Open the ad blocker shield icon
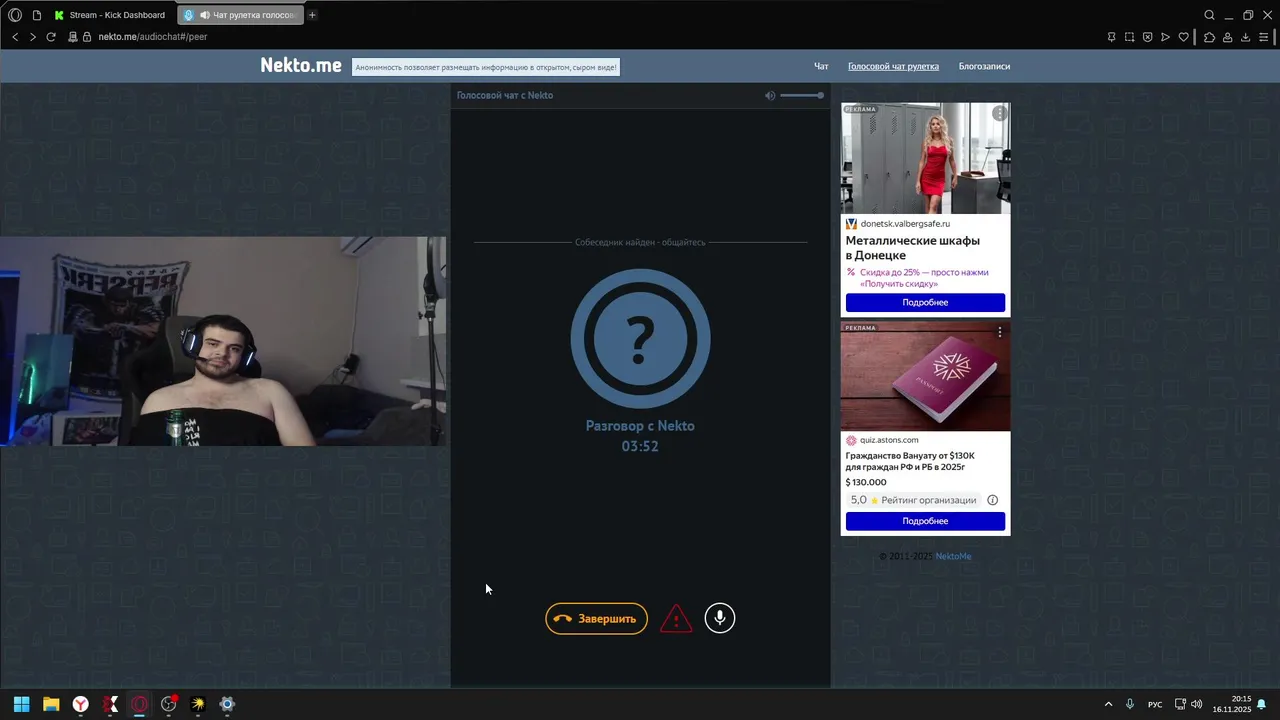The image size is (1280, 720). (1147, 37)
